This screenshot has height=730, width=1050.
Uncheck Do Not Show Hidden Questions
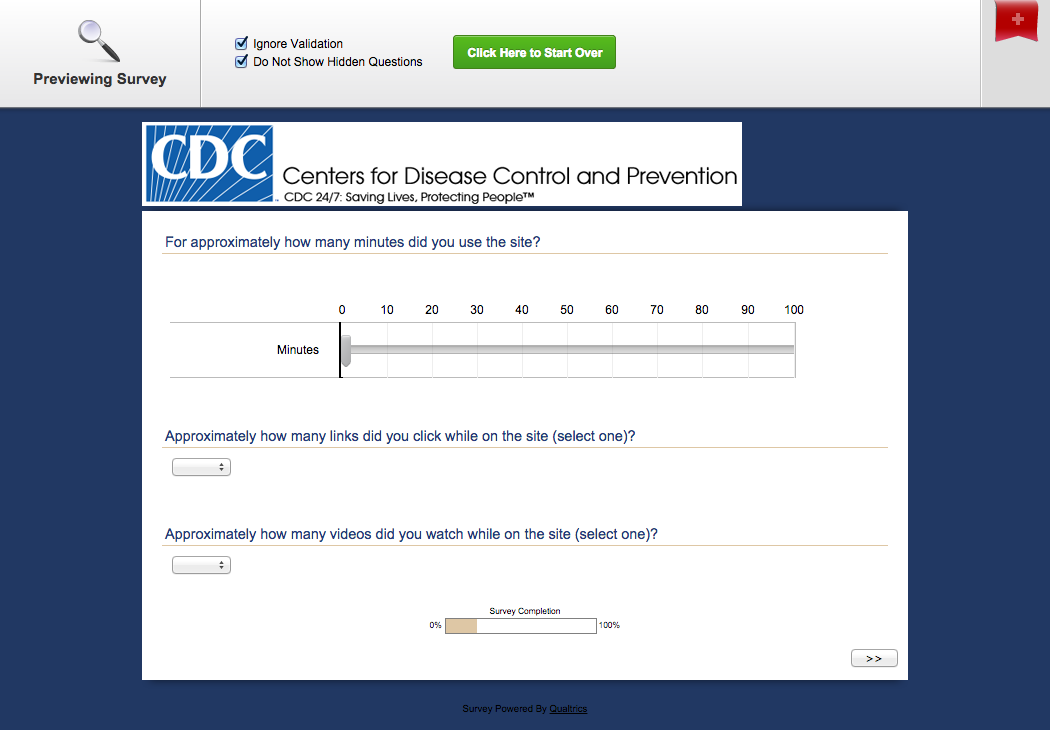click(x=241, y=62)
